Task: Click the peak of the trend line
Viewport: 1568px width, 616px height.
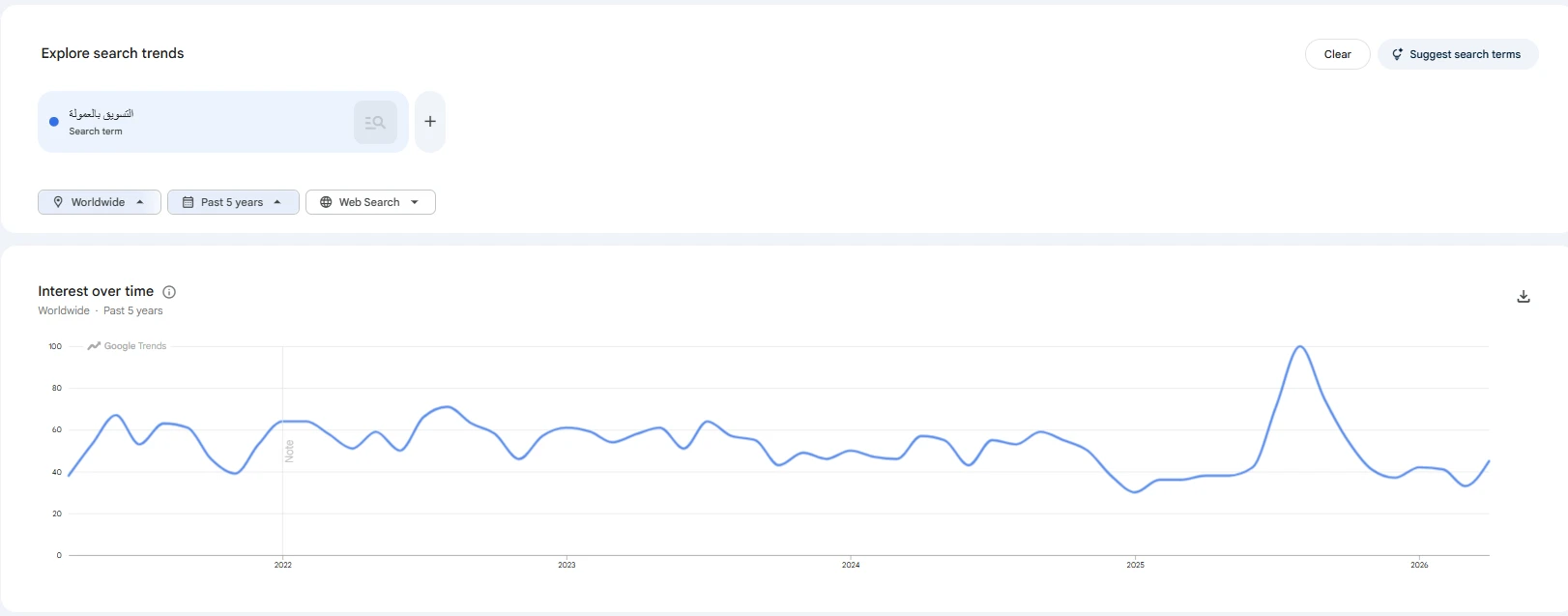Action: coord(1300,347)
